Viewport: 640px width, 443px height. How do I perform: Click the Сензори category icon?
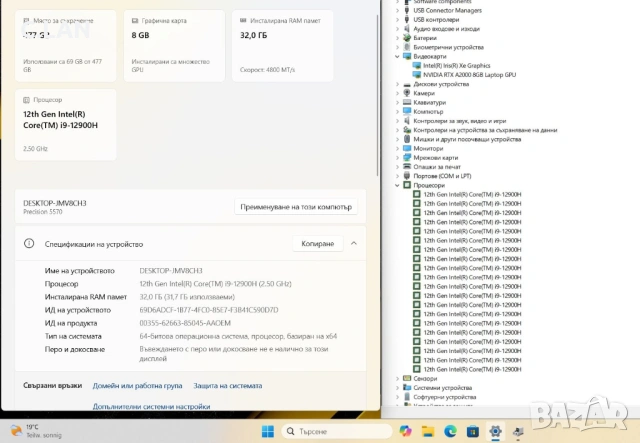407,378
